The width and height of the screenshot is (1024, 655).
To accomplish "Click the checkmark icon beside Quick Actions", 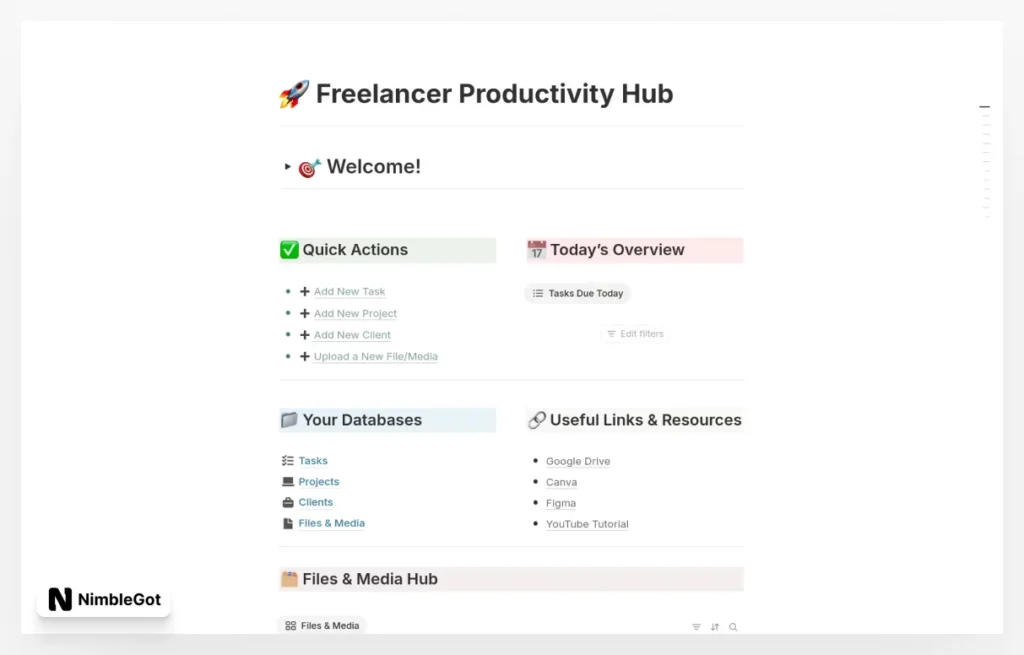I will [289, 249].
